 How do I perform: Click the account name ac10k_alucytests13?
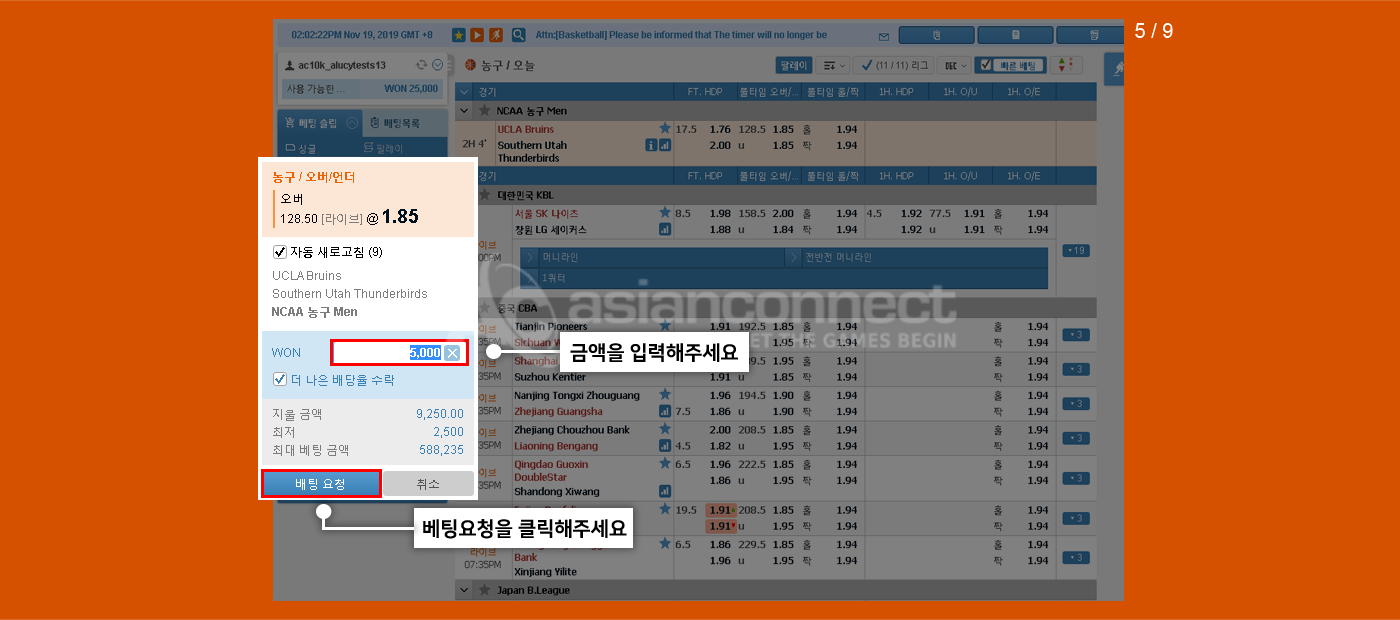[342, 65]
